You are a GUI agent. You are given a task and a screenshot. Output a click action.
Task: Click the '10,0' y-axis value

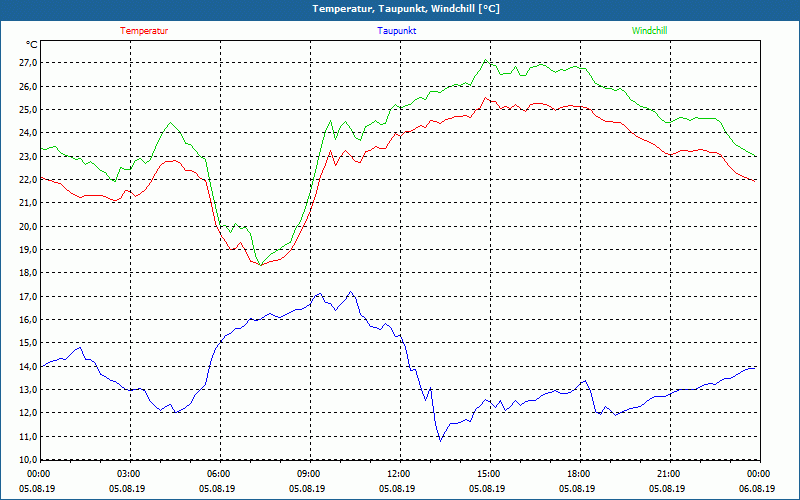pos(28,460)
